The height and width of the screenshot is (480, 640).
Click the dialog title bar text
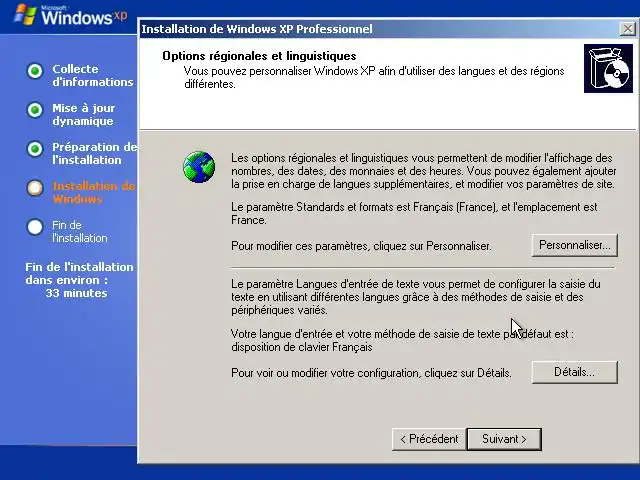[x=257, y=29]
